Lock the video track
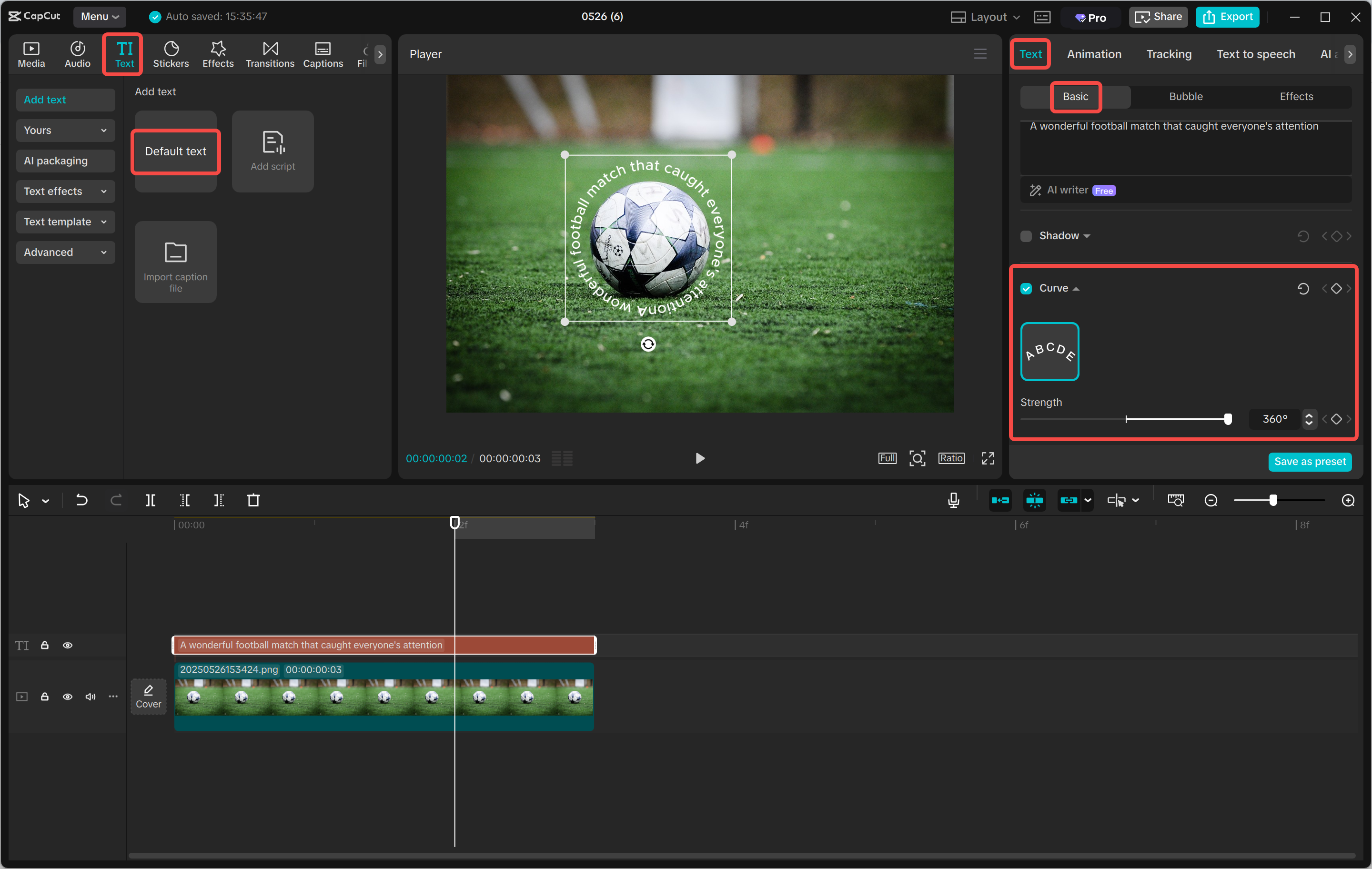Image resolution: width=1372 pixels, height=869 pixels. click(x=45, y=697)
